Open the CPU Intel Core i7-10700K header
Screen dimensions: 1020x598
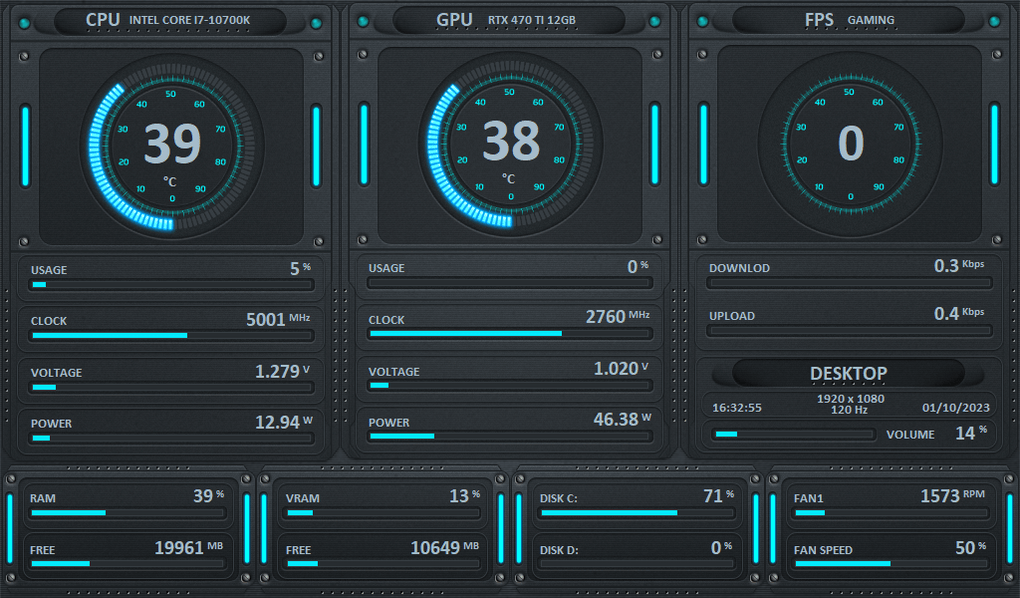[x=172, y=20]
